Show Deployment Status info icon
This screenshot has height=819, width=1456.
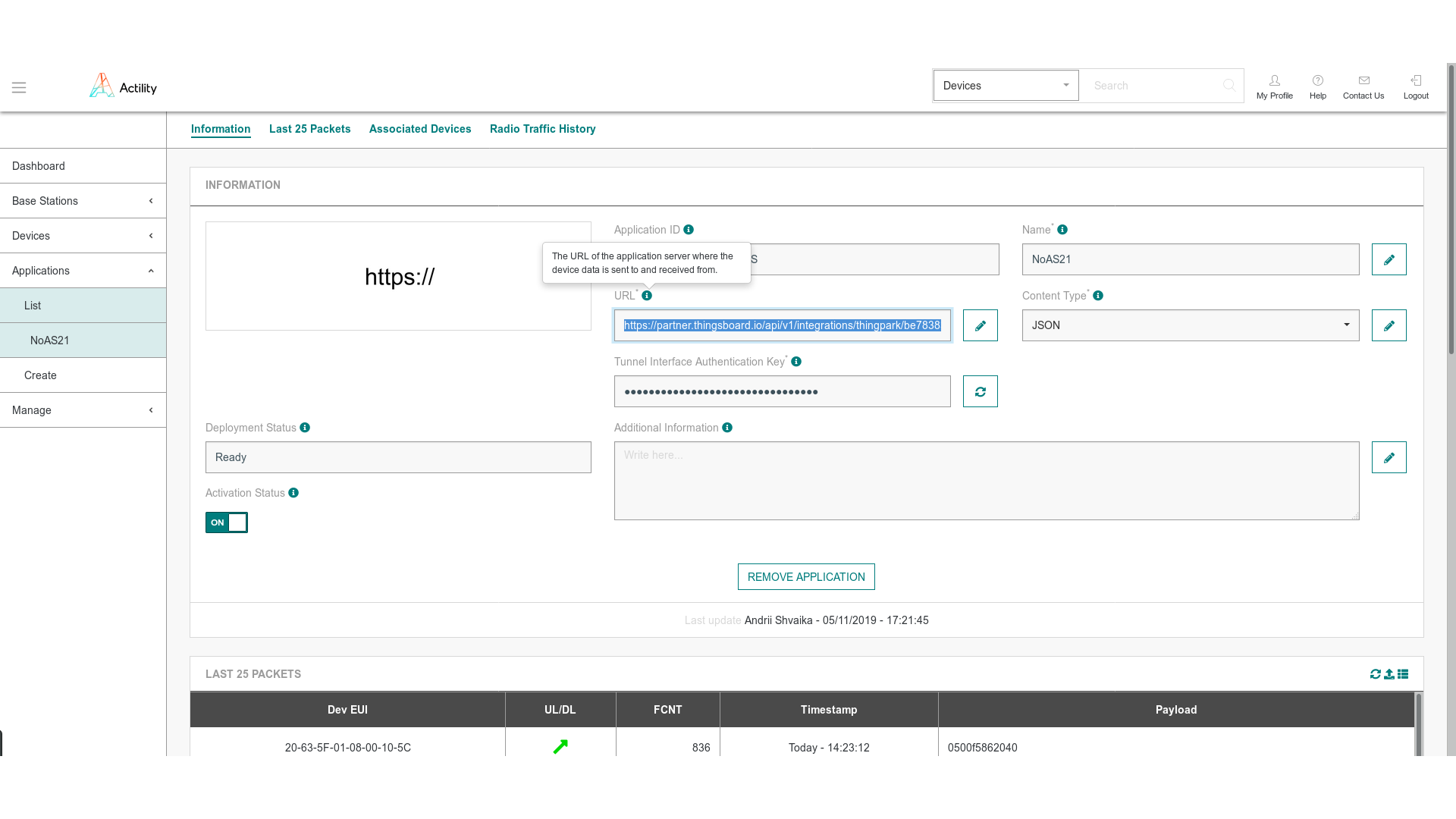coord(305,428)
